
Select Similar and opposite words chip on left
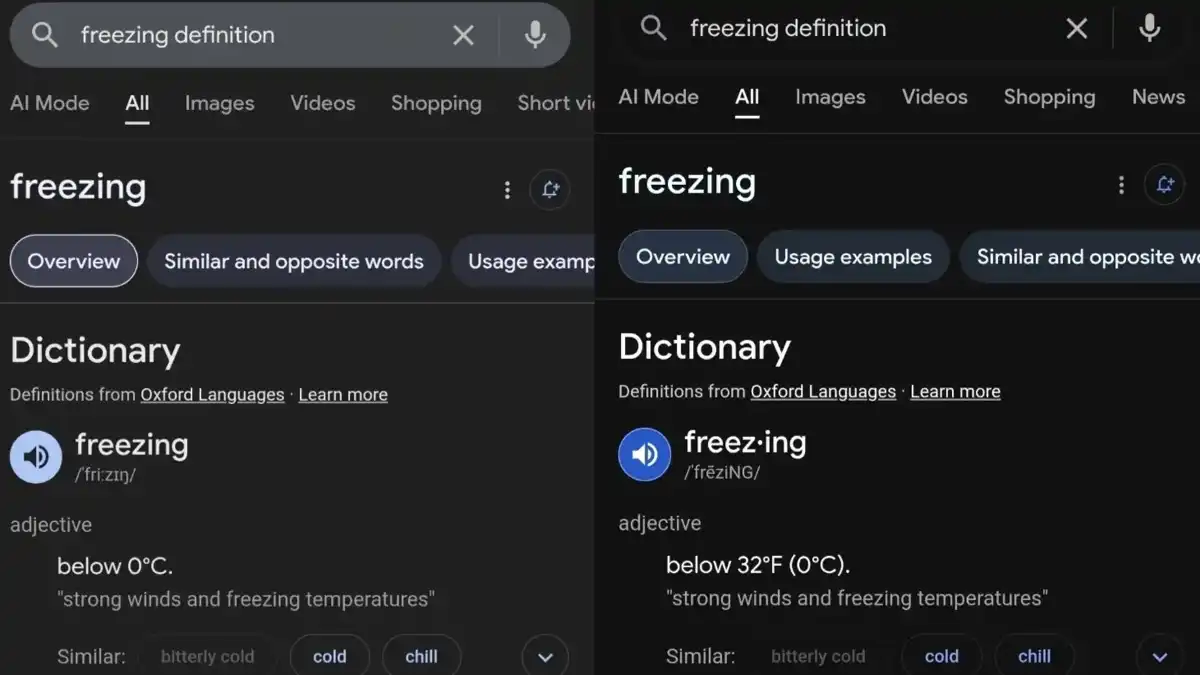point(294,261)
